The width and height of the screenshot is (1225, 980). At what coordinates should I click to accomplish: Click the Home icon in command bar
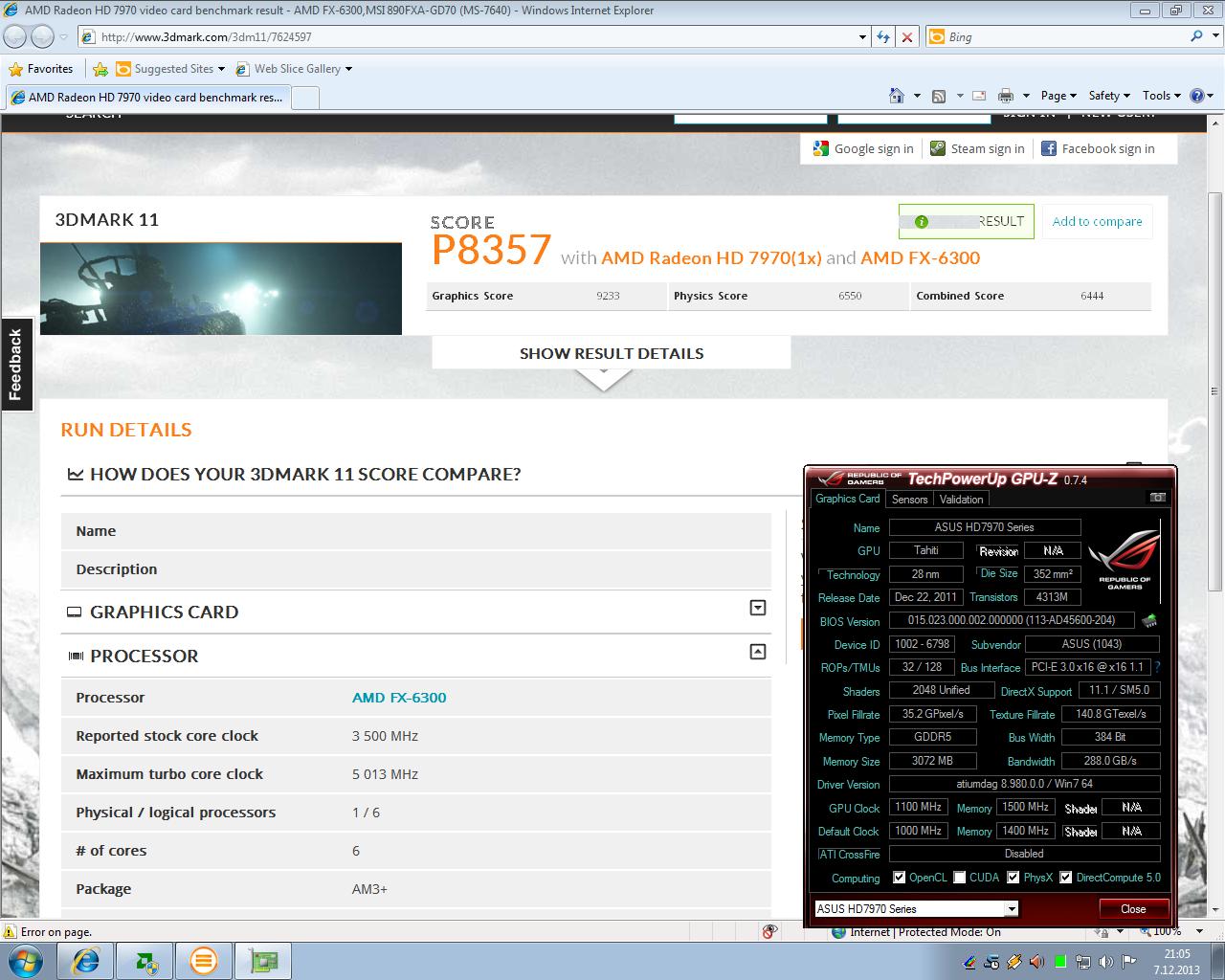click(x=897, y=96)
